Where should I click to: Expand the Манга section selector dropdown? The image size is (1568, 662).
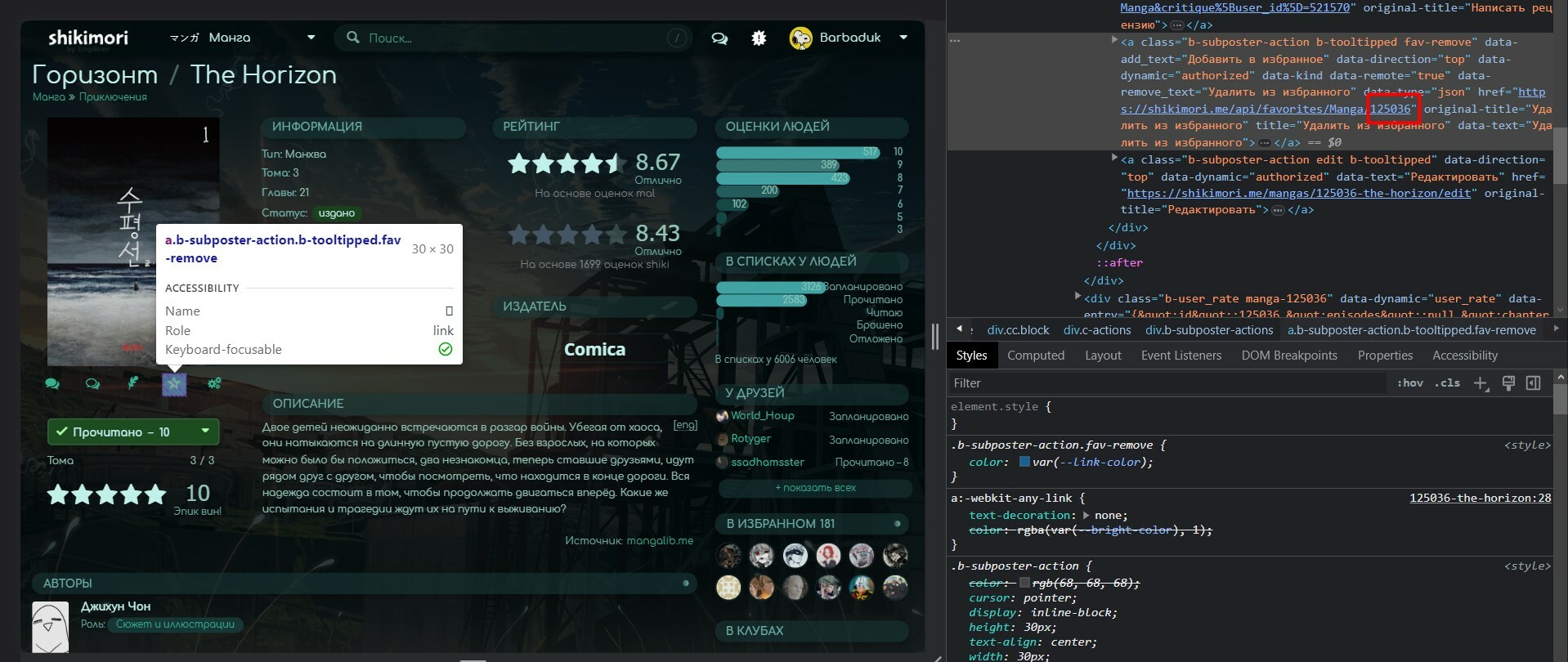click(311, 38)
